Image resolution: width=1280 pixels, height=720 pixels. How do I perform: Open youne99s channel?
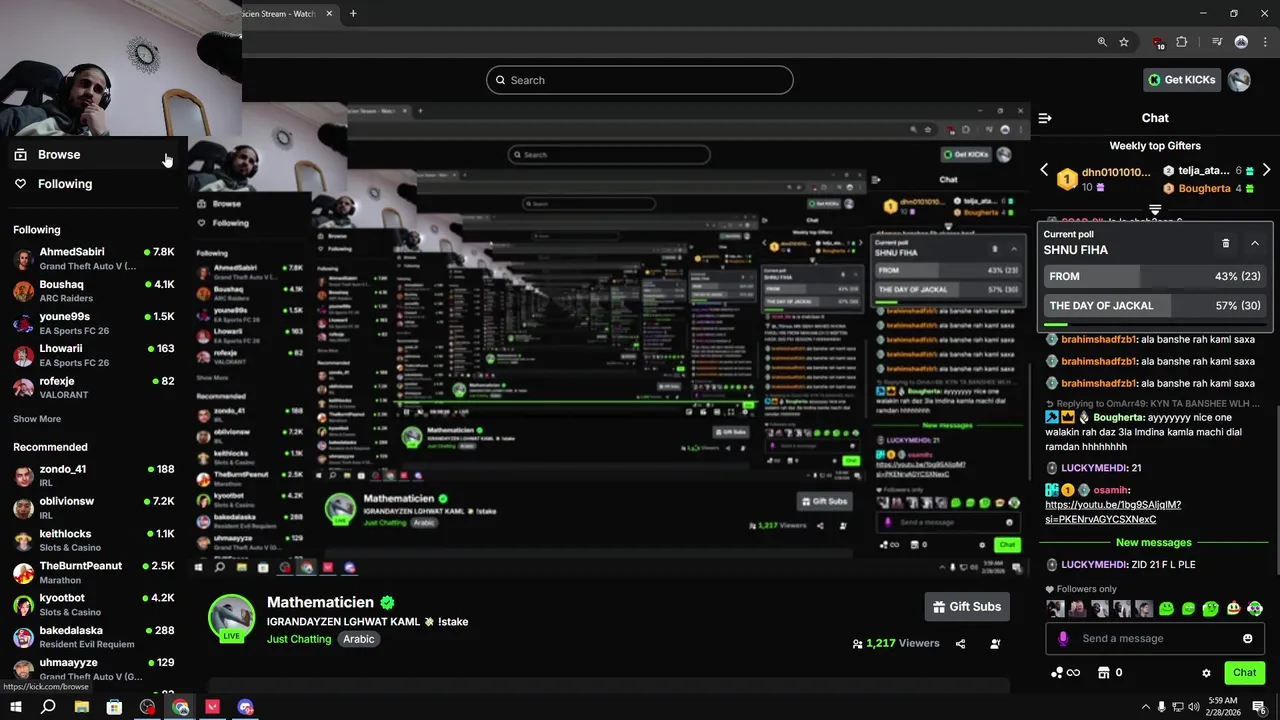point(94,323)
